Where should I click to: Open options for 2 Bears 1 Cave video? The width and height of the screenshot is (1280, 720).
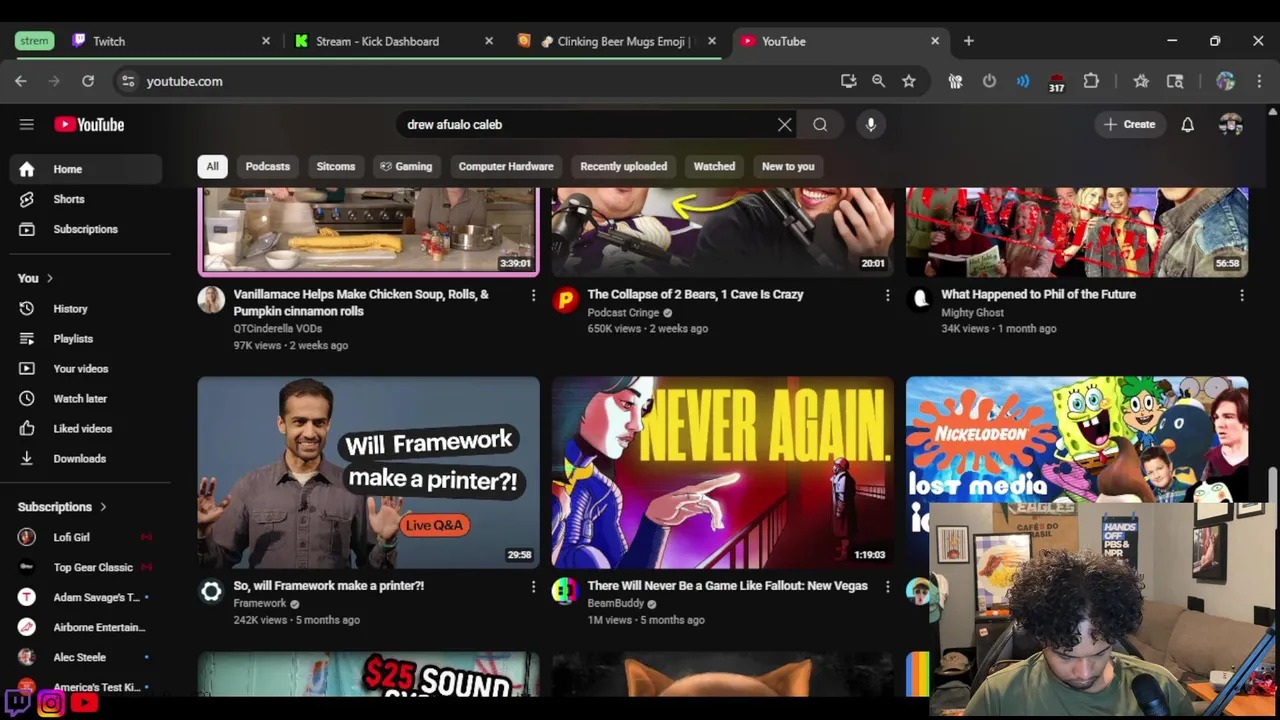pos(887,295)
